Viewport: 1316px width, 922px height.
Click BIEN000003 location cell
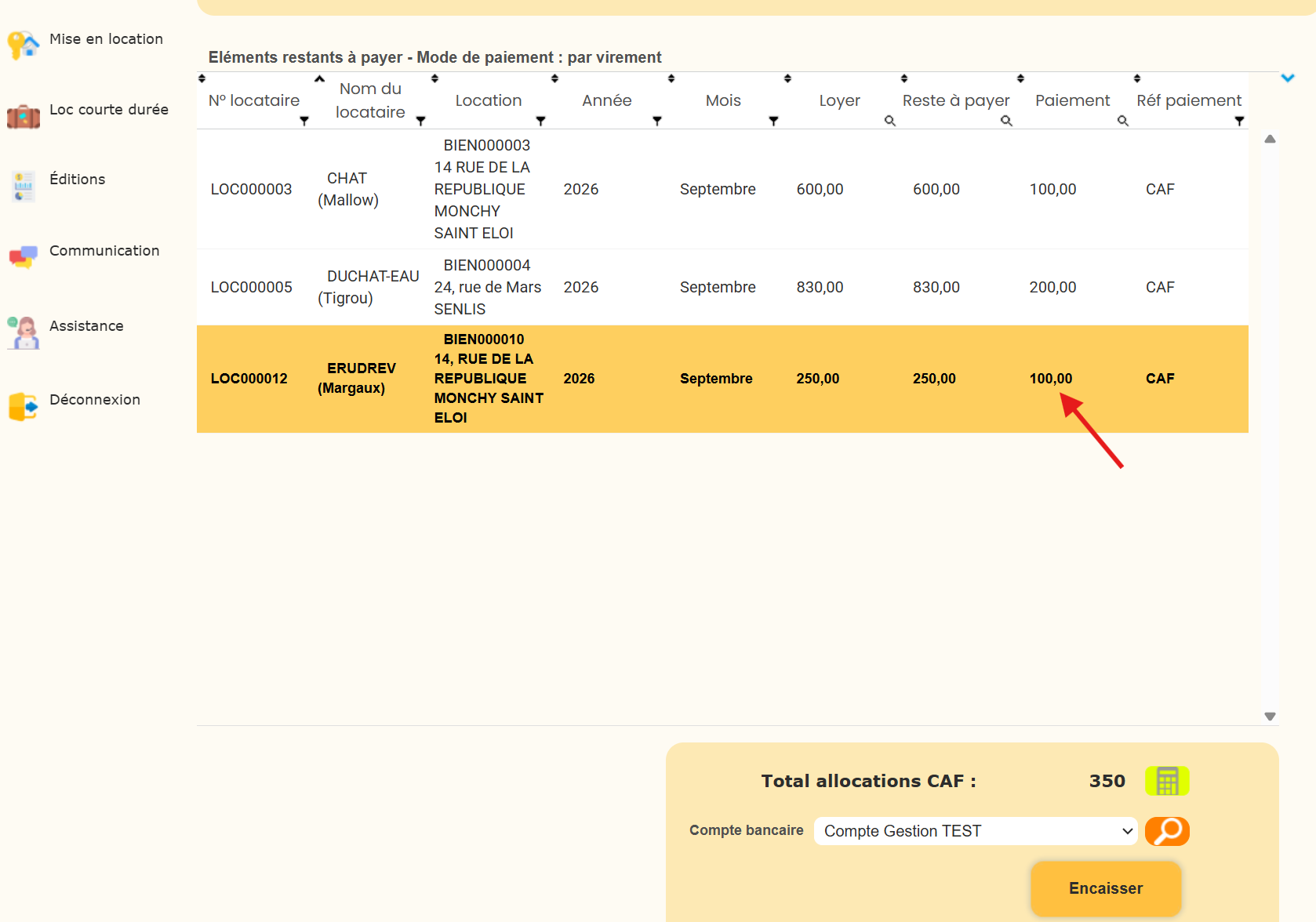(482, 189)
